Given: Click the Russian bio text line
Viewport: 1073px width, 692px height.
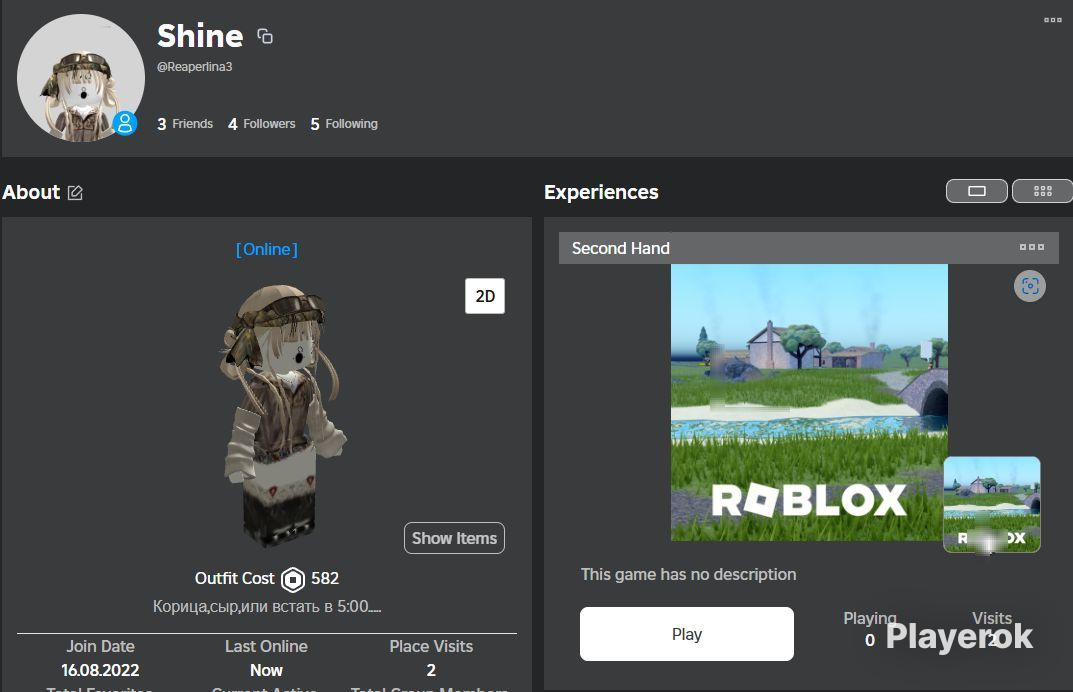Looking at the screenshot, I should click(267, 606).
